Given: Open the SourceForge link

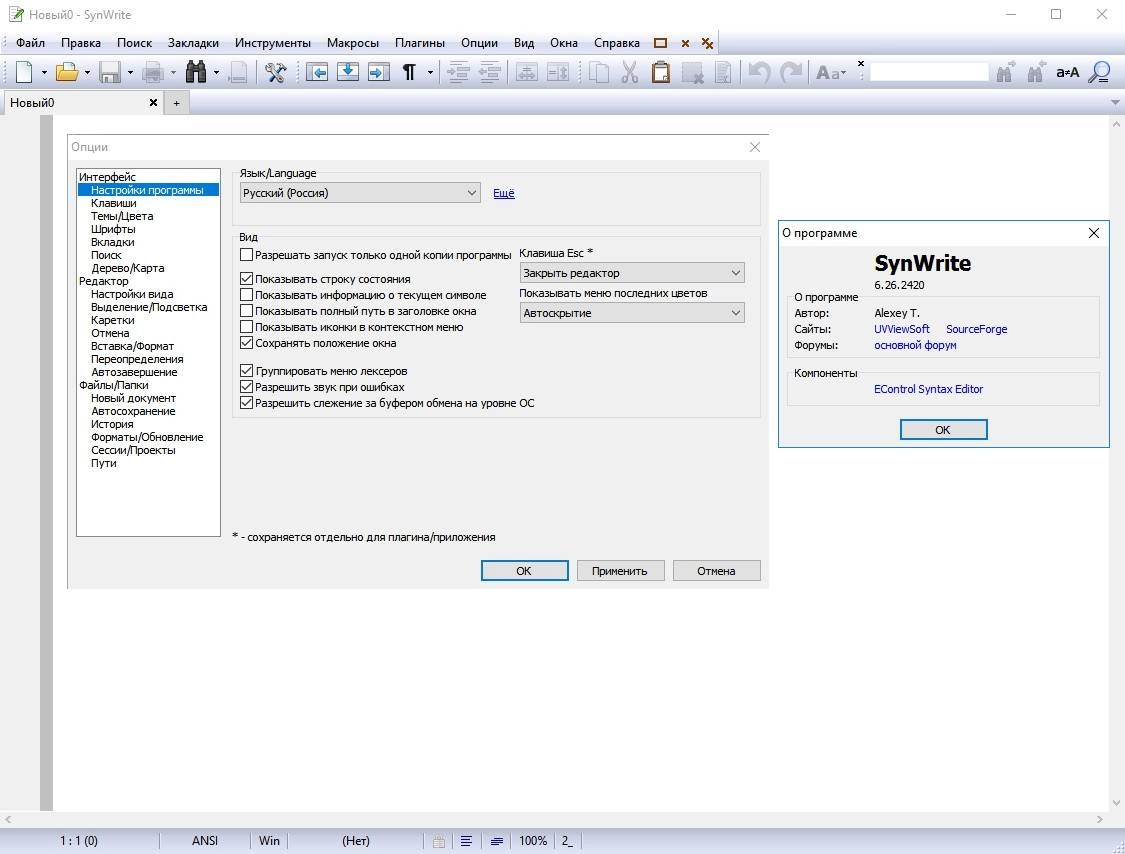Looking at the screenshot, I should coord(976,329).
